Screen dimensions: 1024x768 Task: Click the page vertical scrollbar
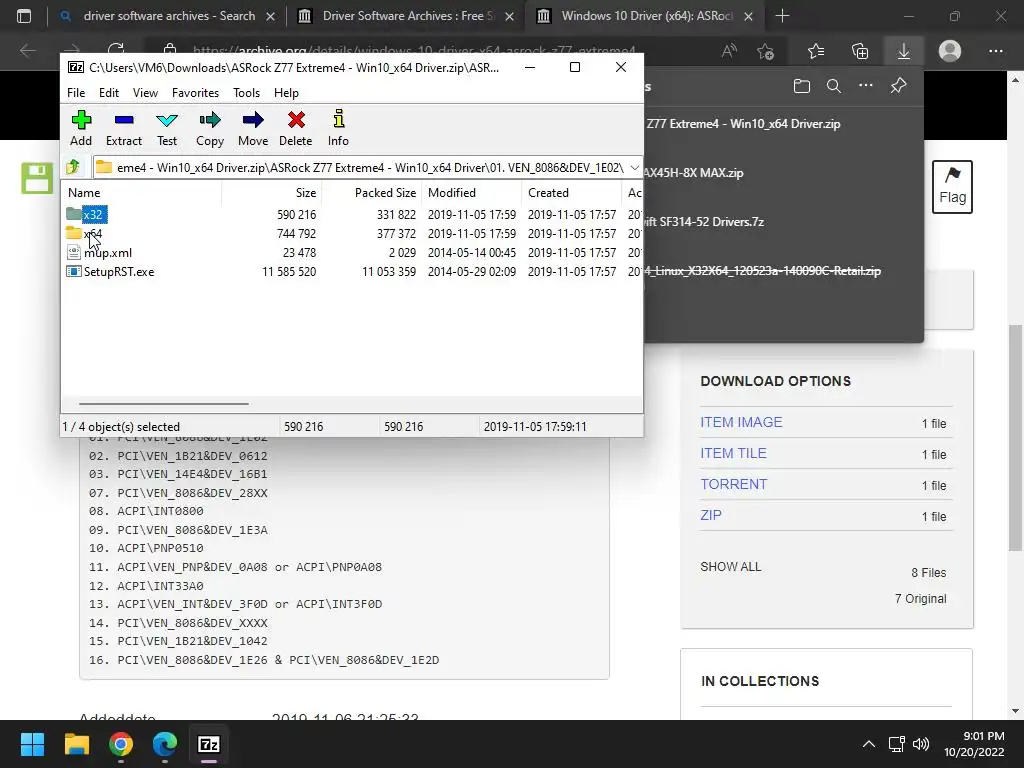(x=1016, y=438)
